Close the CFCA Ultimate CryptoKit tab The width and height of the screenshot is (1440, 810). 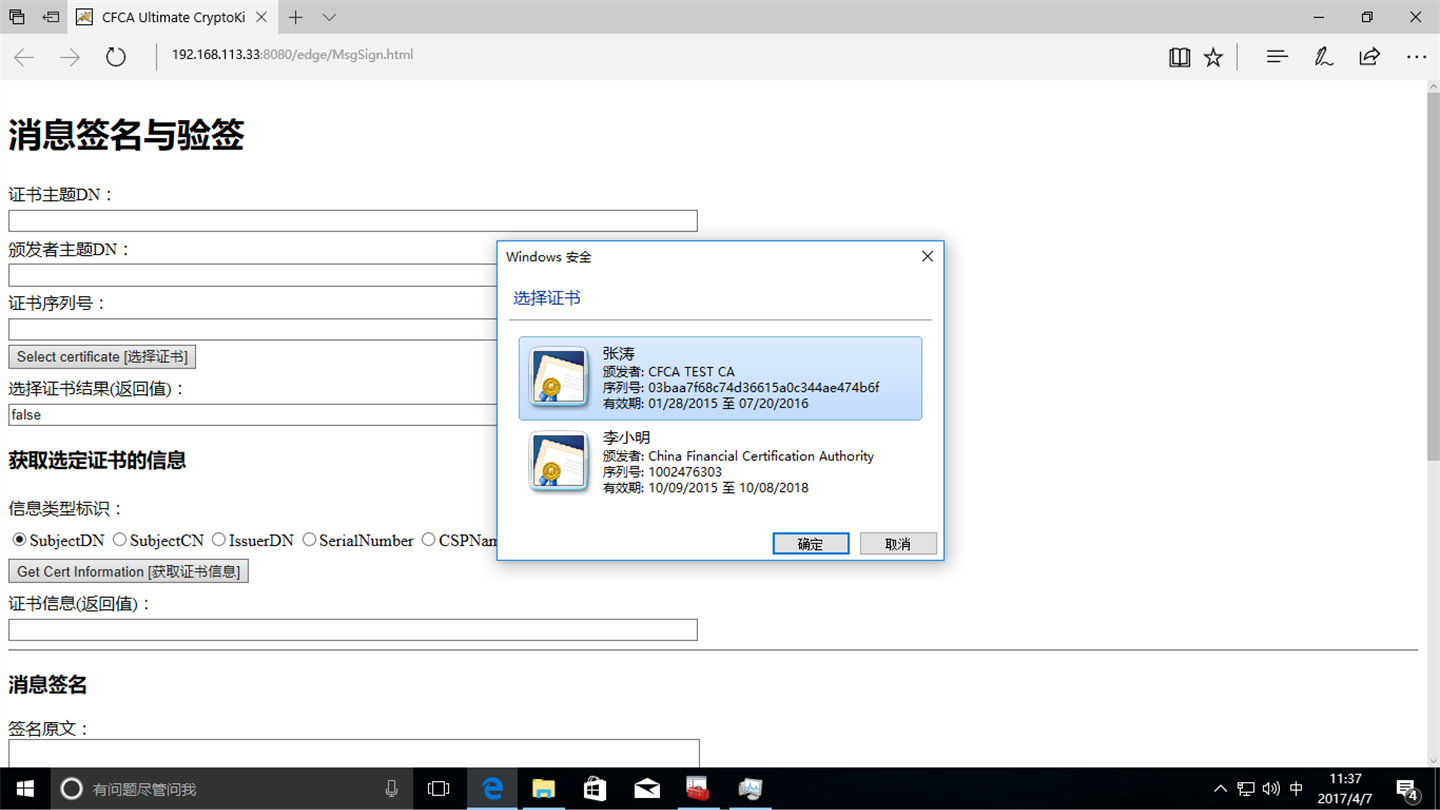261,17
